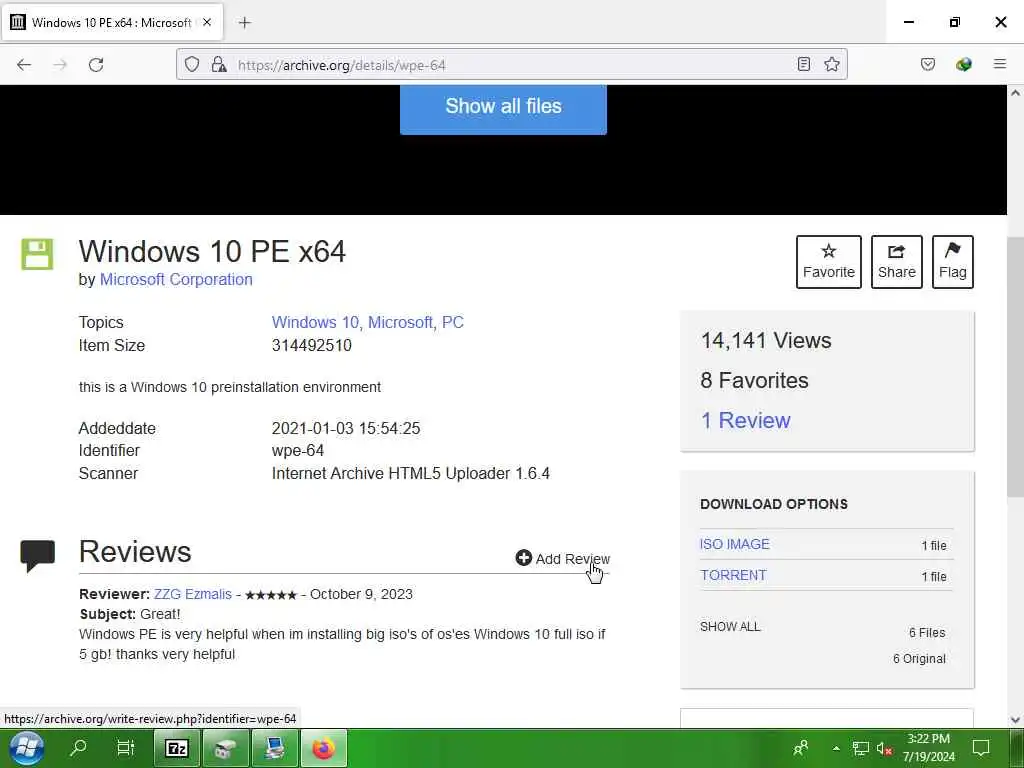The width and height of the screenshot is (1024, 768).
Task: Download the ISO IMAGE option
Action: [x=735, y=544]
